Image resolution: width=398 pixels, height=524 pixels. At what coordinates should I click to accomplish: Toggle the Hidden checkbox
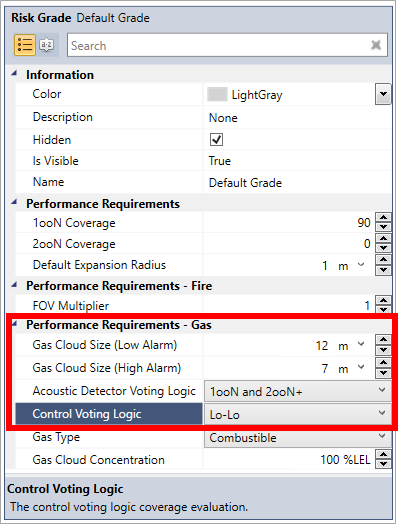(x=216, y=139)
